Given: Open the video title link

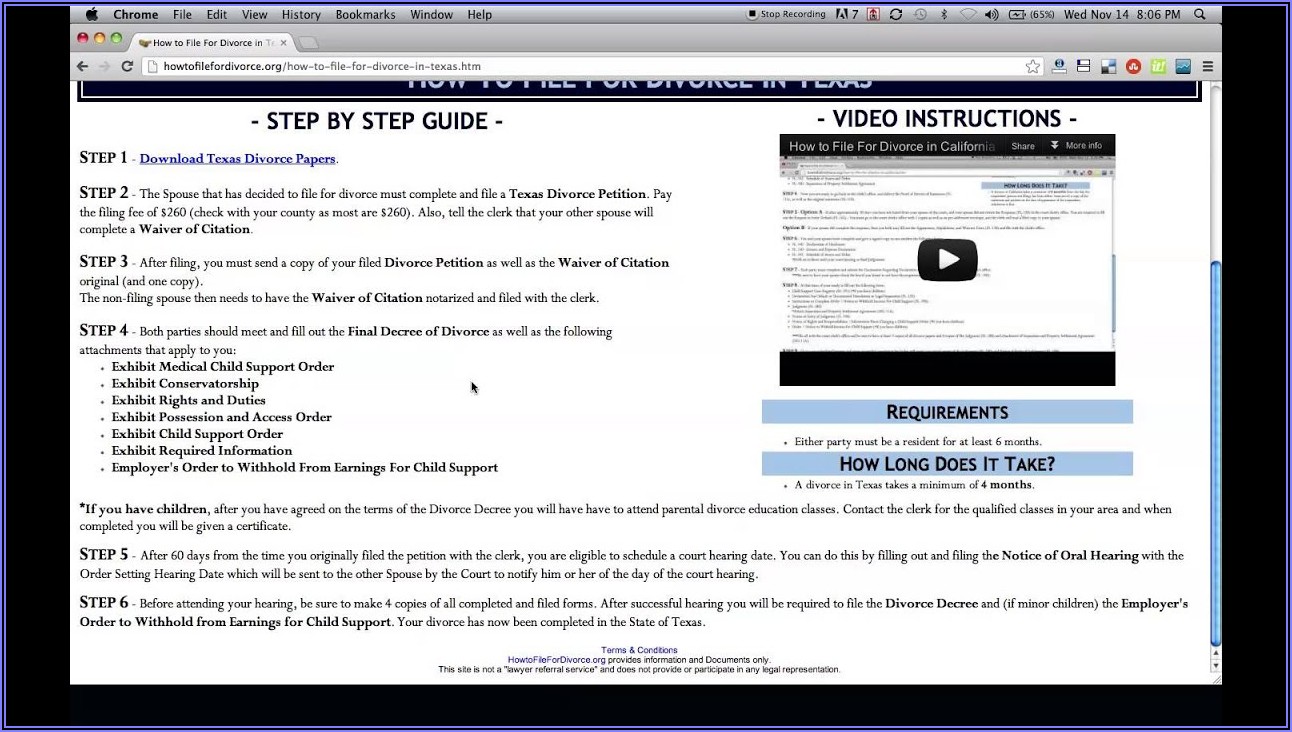Looking at the screenshot, I should (892, 146).
